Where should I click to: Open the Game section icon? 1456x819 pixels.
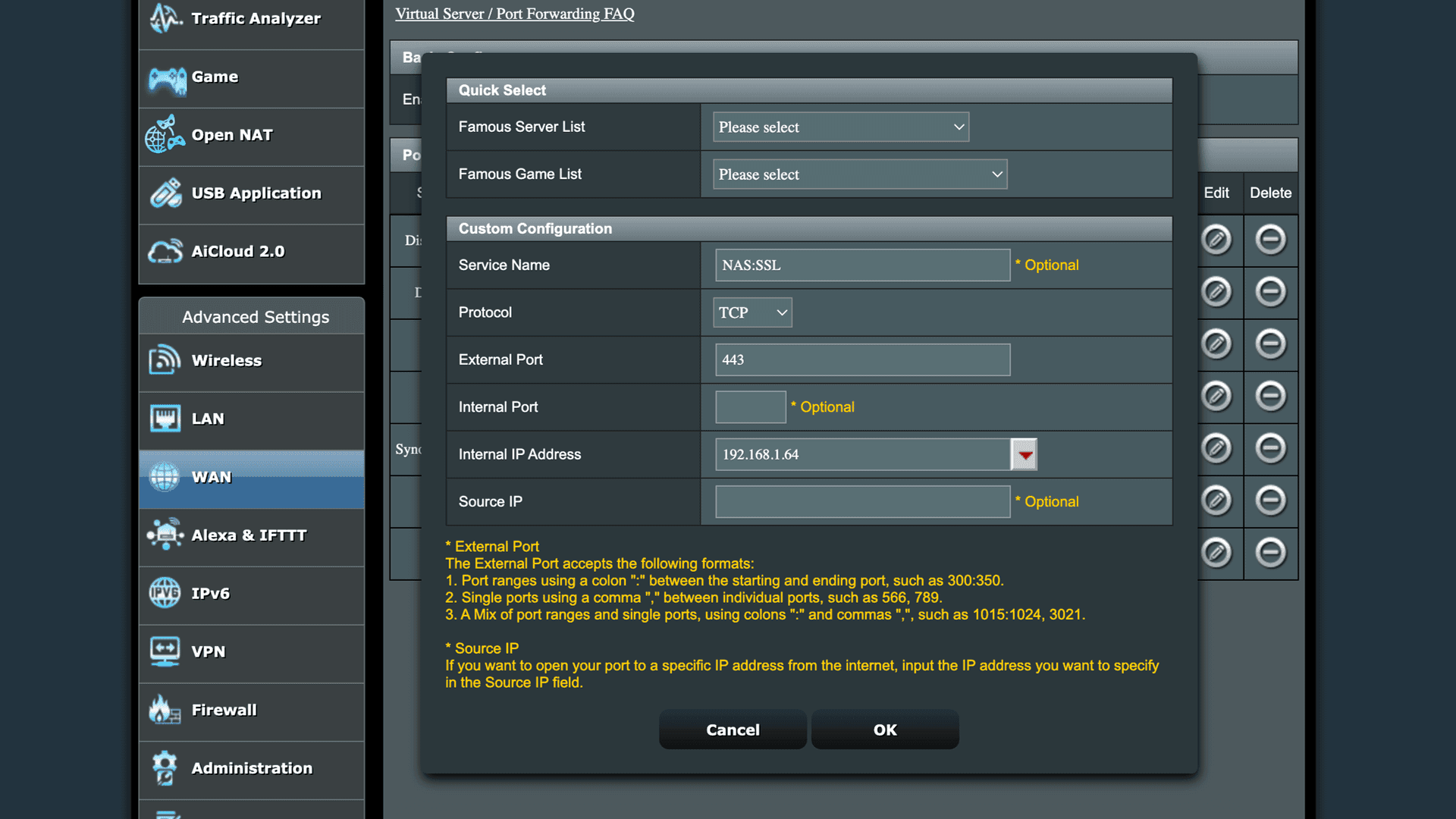(167, 78)
